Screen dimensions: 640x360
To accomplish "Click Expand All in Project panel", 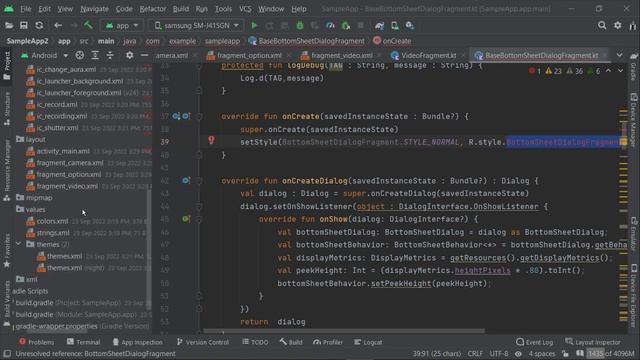I will pyautogui.click(x=95, y=55).
